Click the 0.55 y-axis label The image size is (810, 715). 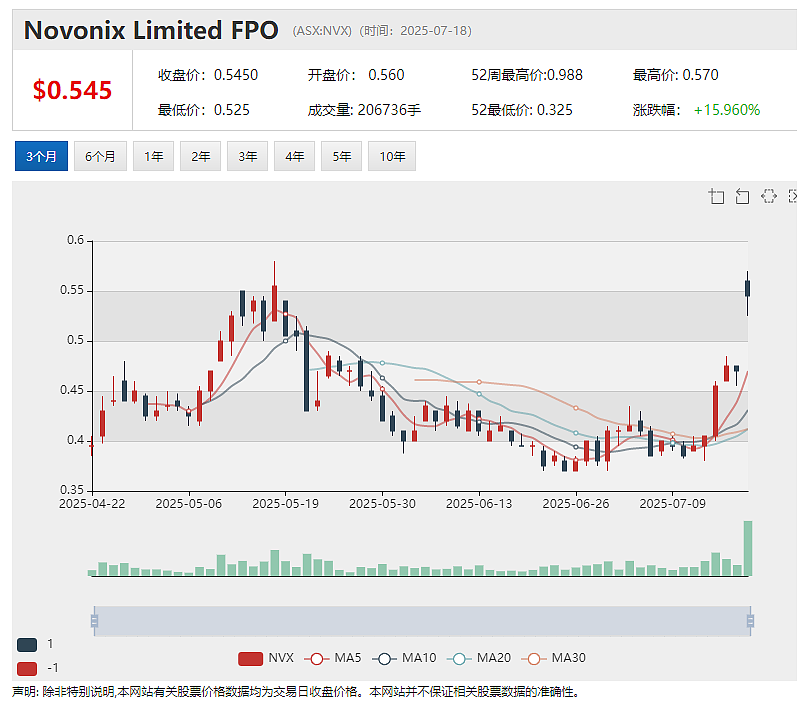point(72,290)
